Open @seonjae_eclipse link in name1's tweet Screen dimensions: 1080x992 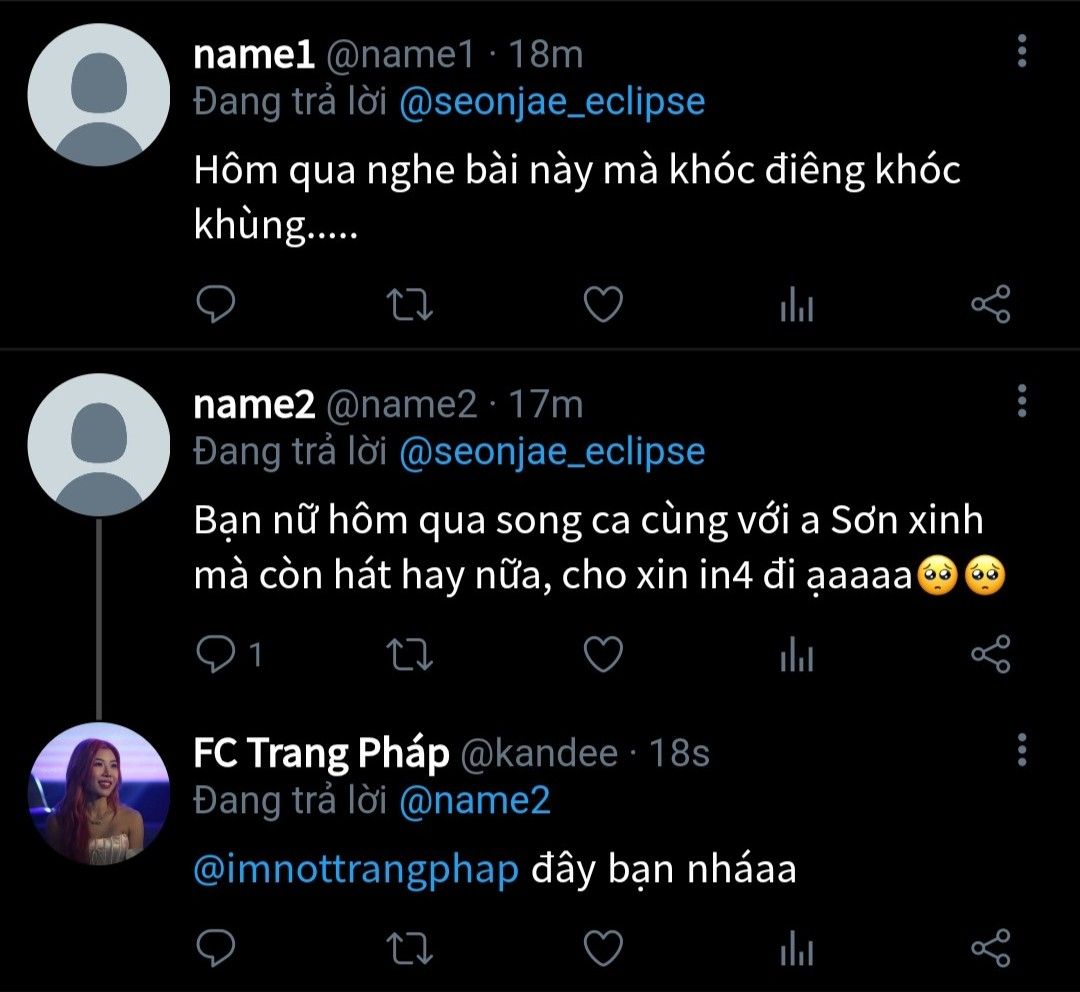(552, 102)
